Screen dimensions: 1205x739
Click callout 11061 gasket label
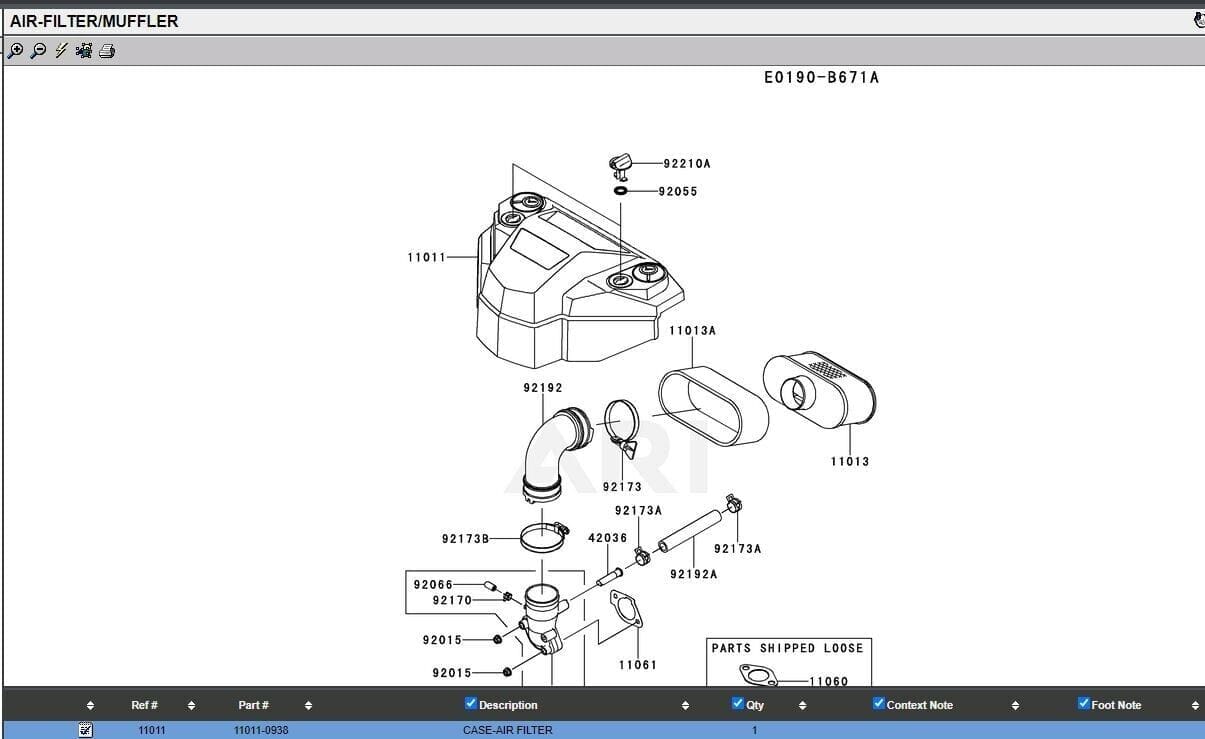click(x=637, y=665)
